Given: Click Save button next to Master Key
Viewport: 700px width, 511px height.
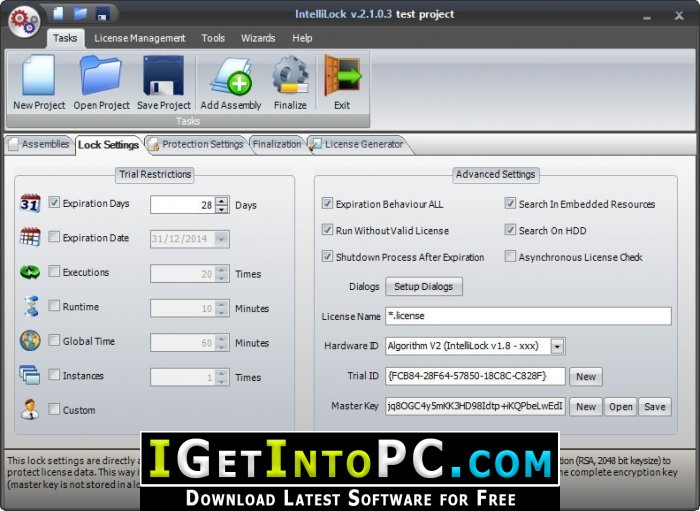Looking at the screenshot, I should point(655,407).
